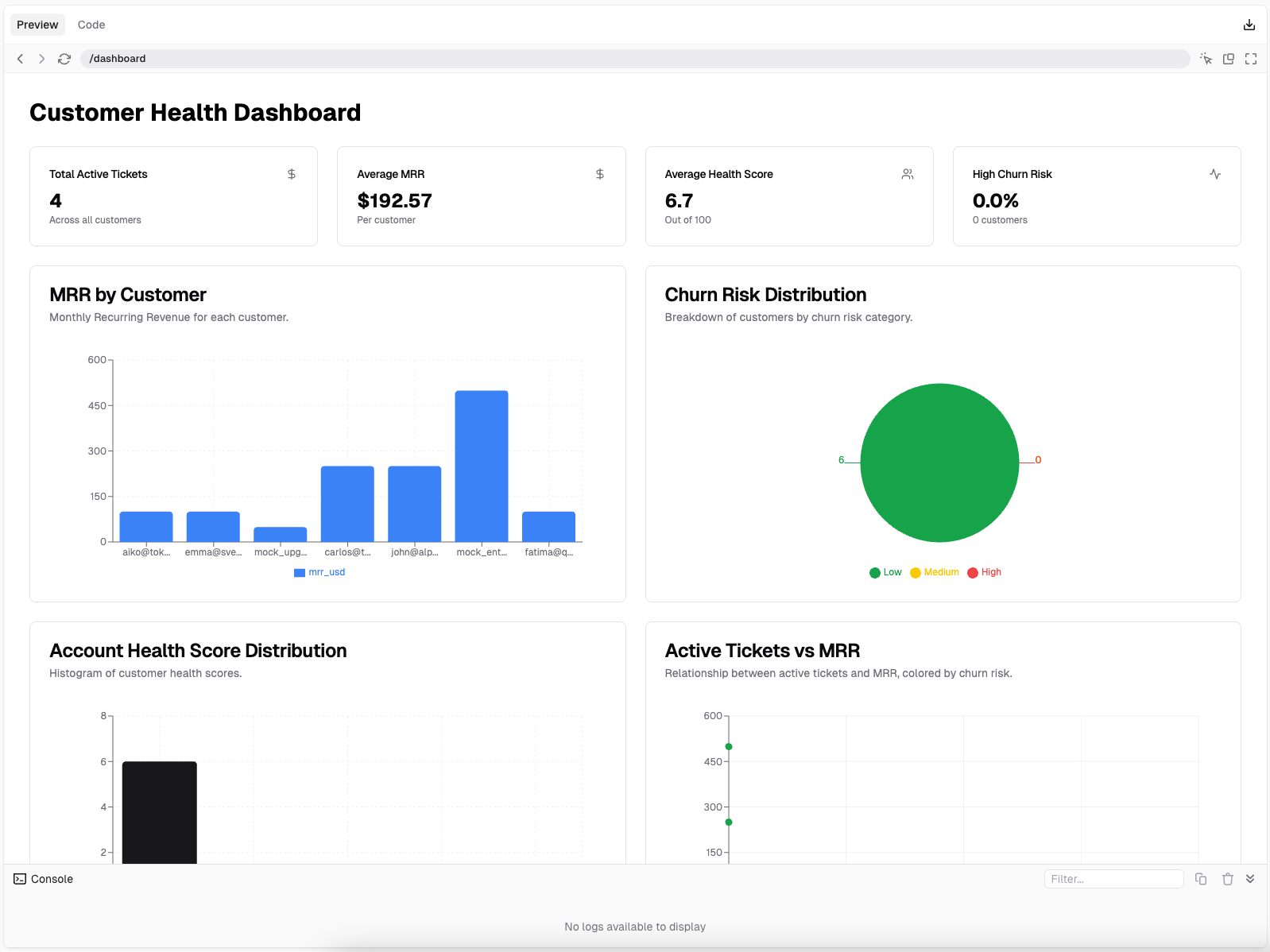Click the Customer Health Dashboard heading
Viewport: 1270px width, 952px height.
pyautogui.click(x=196, y=113)
